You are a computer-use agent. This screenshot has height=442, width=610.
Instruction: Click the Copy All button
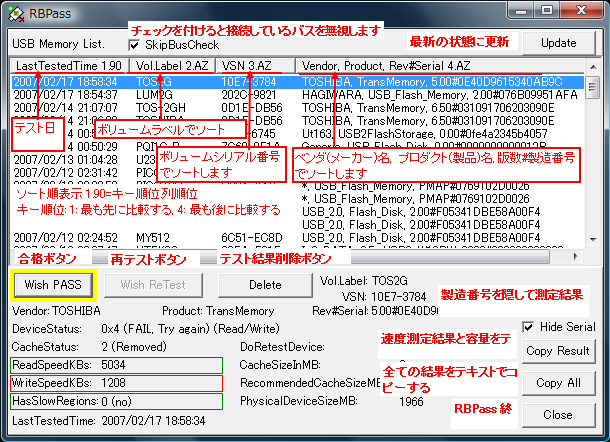click(x=557, y=383)
